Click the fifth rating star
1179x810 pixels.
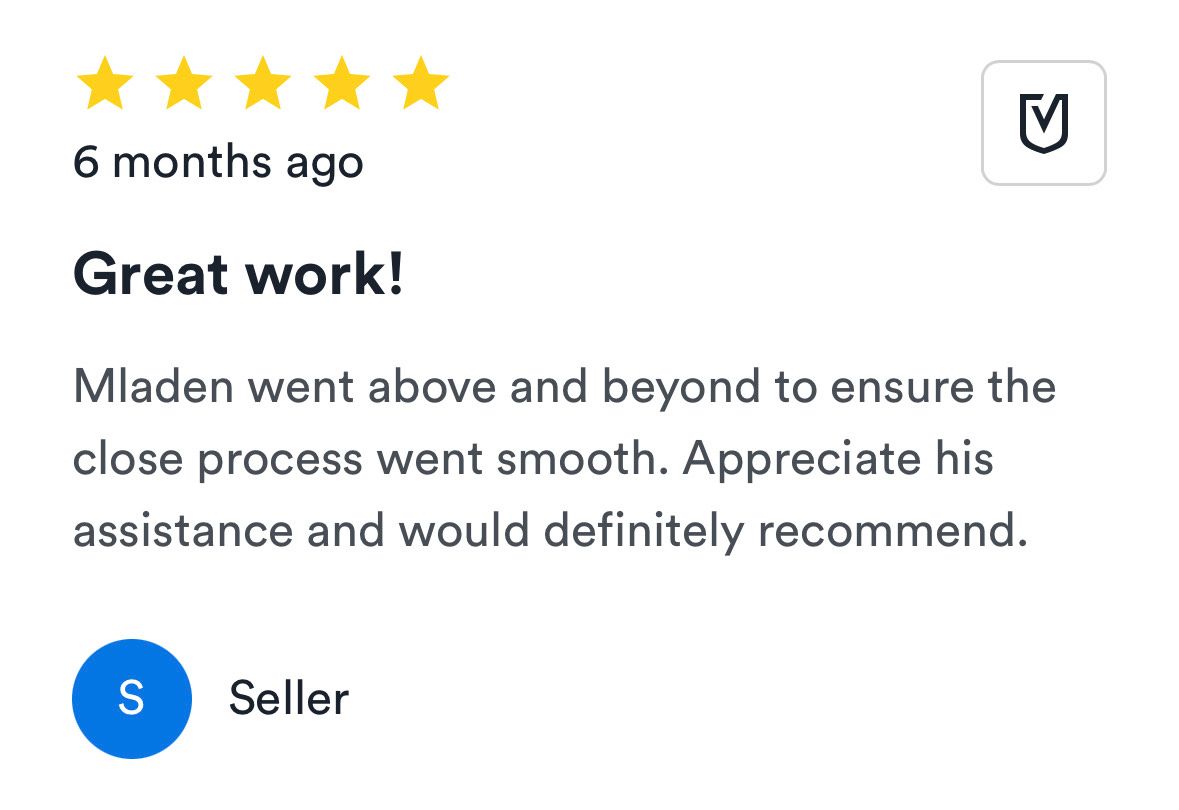pos(420,85)
